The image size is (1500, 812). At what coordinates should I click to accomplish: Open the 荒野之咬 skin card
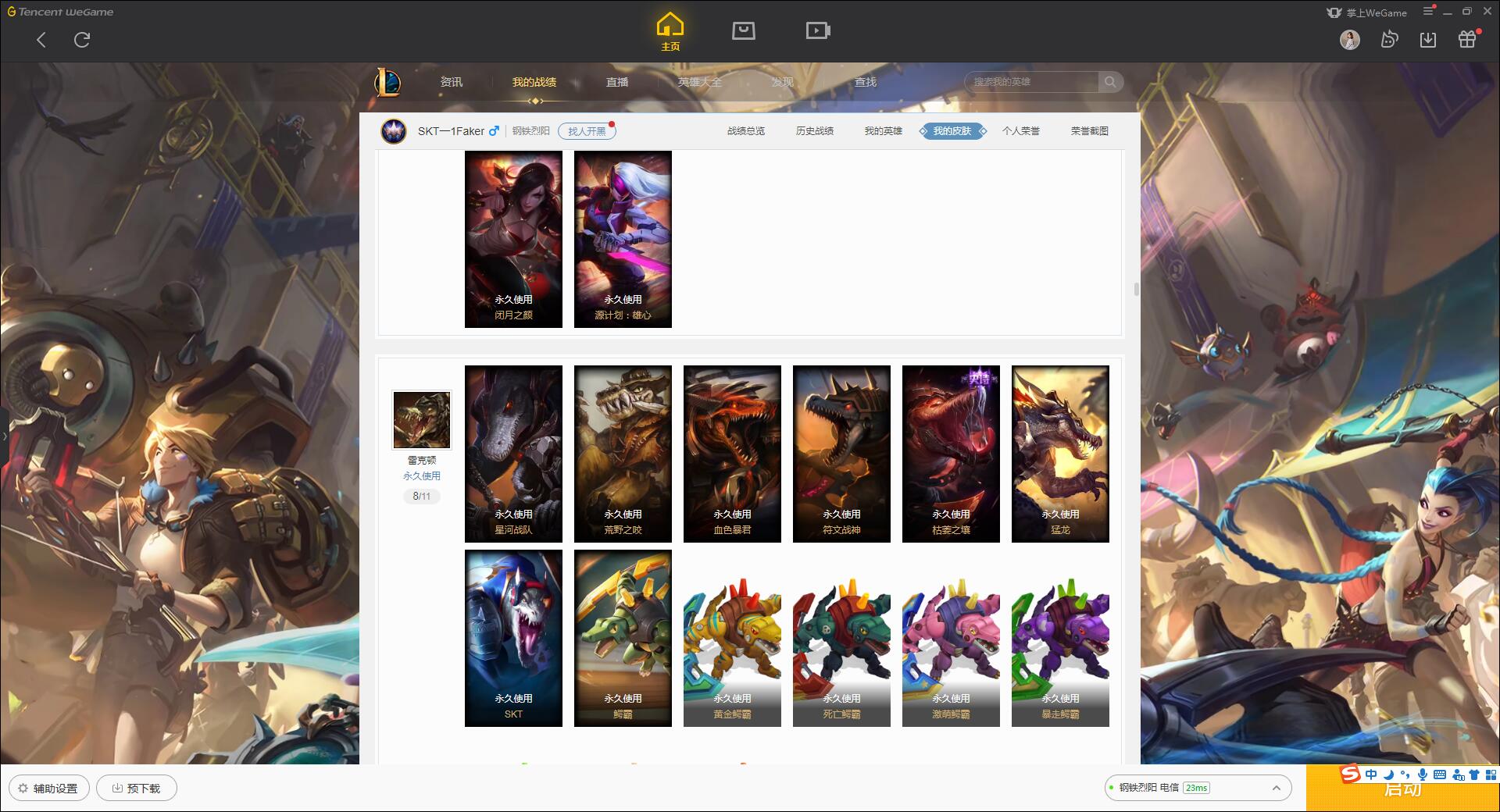(623, 454)
